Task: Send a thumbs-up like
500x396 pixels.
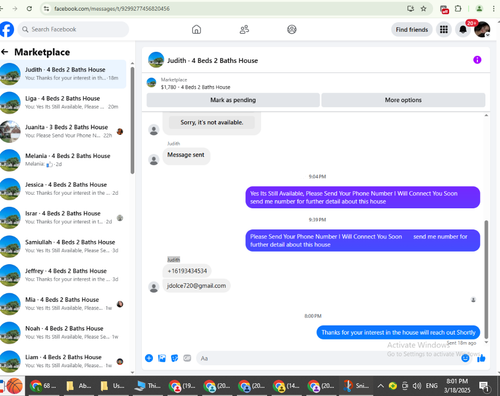Action: [481, 358]
